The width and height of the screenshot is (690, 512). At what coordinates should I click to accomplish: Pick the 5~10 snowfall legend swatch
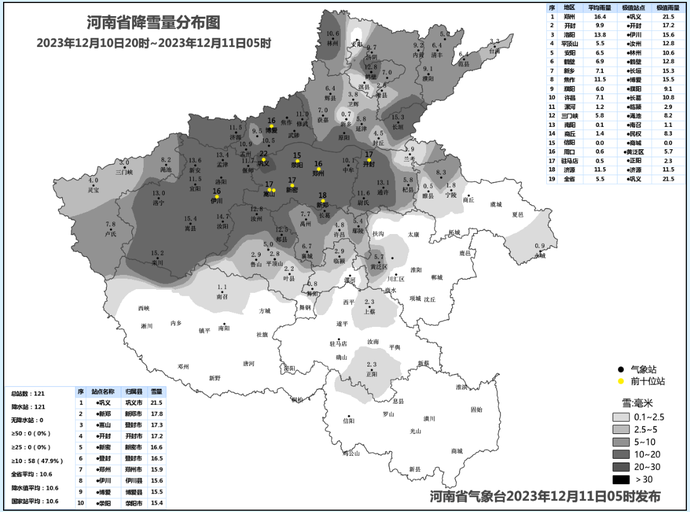coord(623,441)
